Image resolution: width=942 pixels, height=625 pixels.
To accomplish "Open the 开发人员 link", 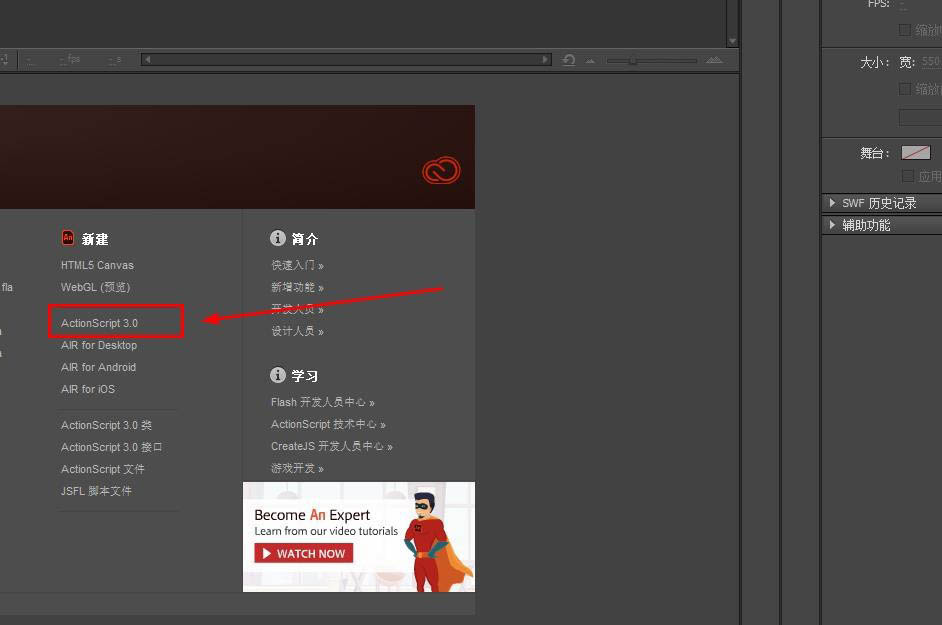I will [297, 309].
